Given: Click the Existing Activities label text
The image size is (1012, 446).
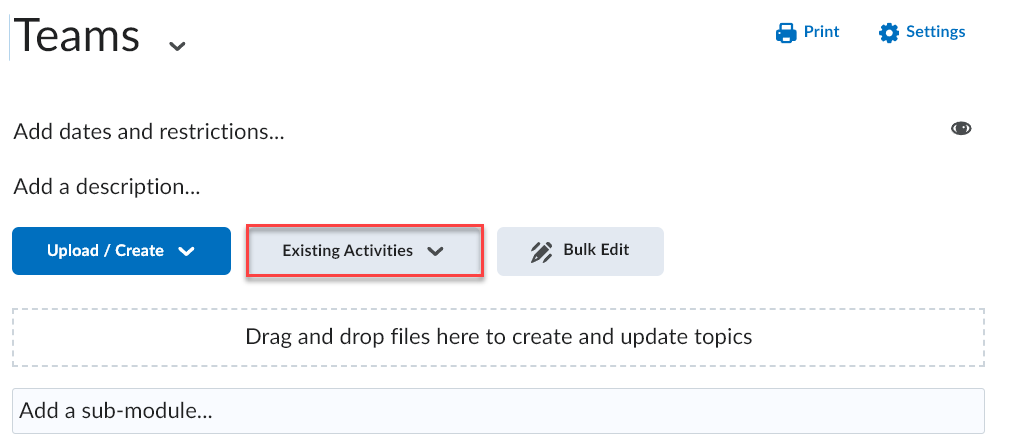Looking at the screenshot, I should pyautogui.click(x=347, y=251).
